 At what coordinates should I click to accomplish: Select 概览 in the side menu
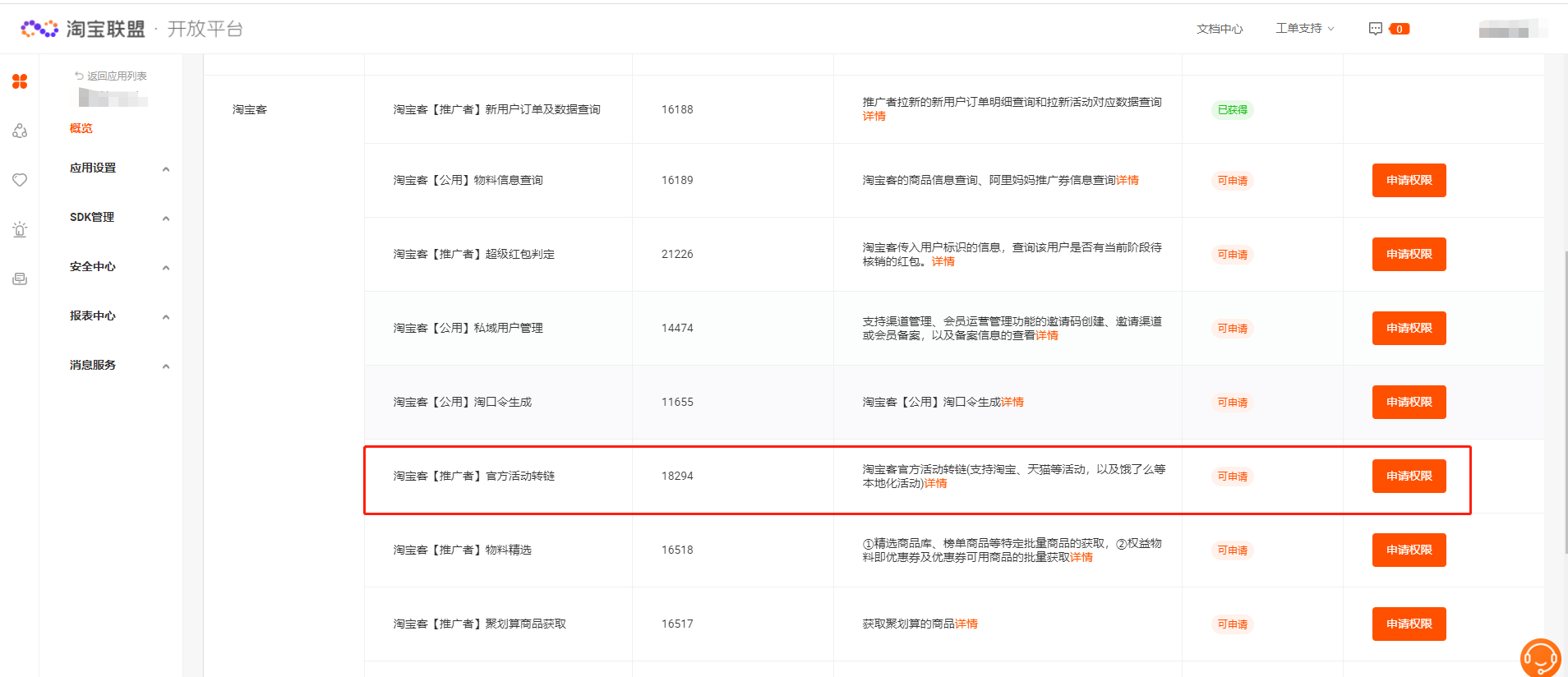tap(81, 128)
